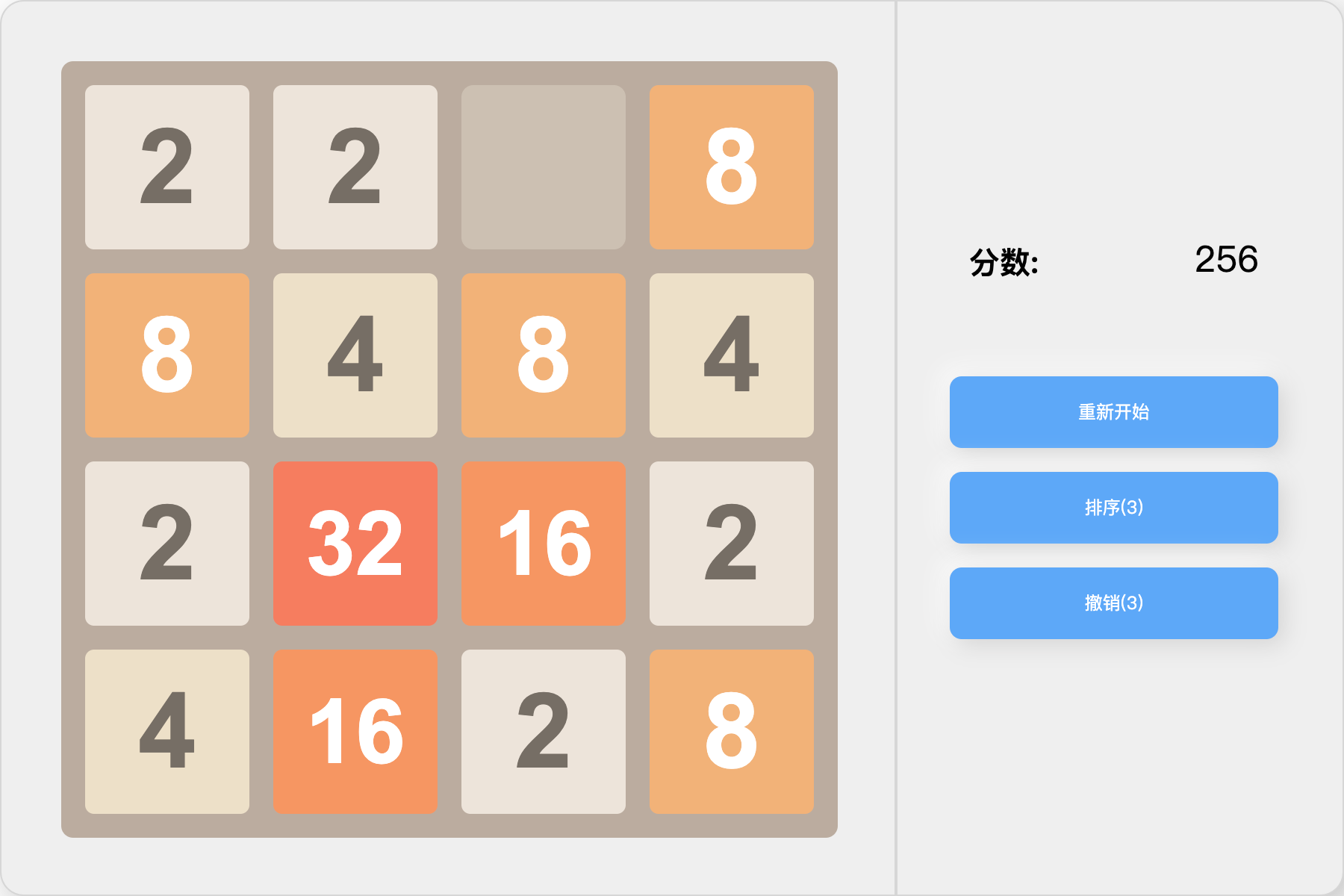The height and width of the screenshot is (896, 1344).
Task: Click the 8 tile in the bottom-right corner
Action: (732, 732)
